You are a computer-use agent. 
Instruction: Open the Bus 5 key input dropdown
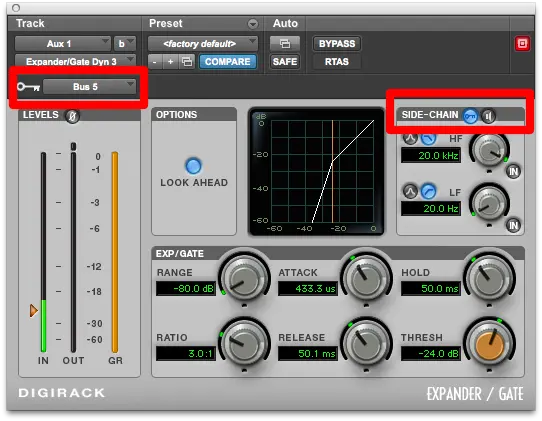tap(89, 86)
